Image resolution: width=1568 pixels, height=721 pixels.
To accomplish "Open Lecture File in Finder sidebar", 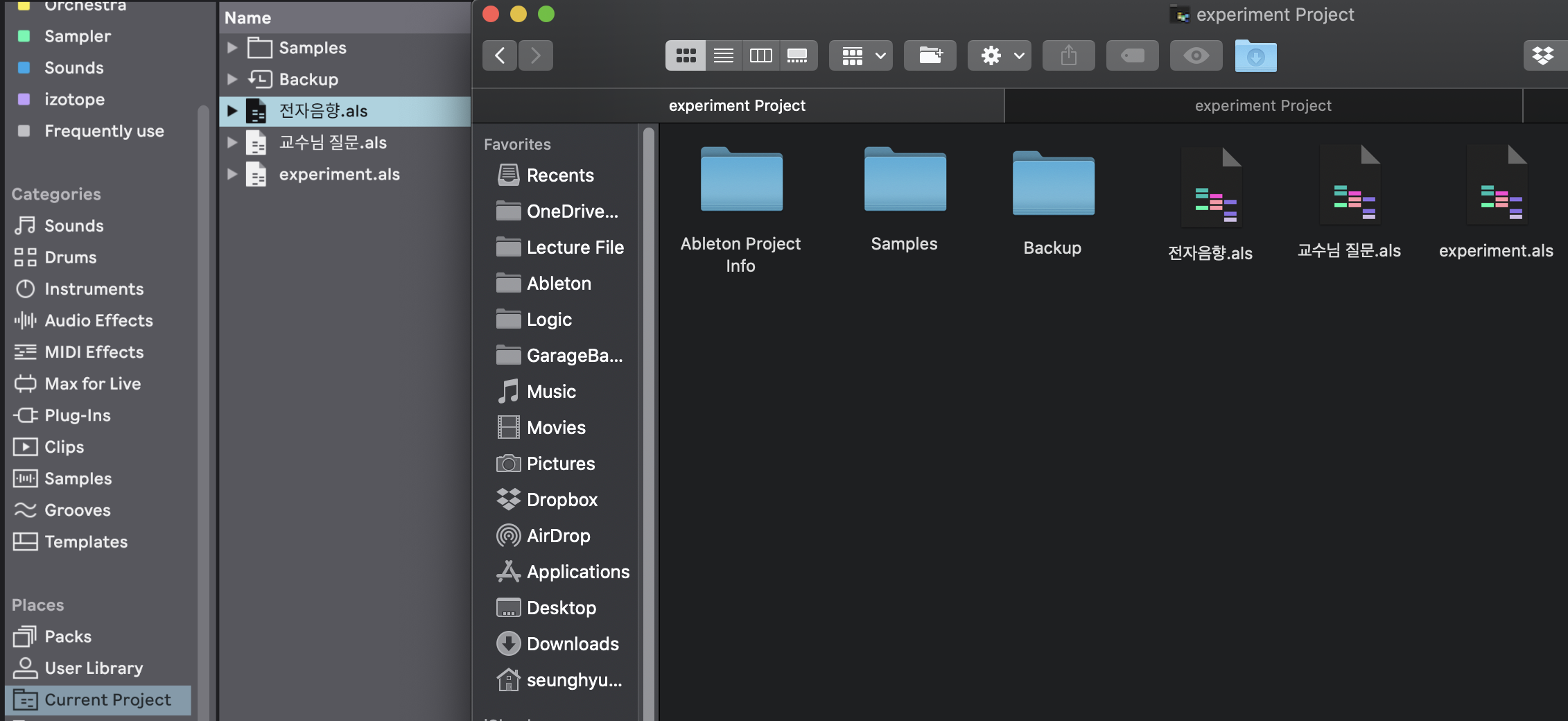I will pos(560,247).
